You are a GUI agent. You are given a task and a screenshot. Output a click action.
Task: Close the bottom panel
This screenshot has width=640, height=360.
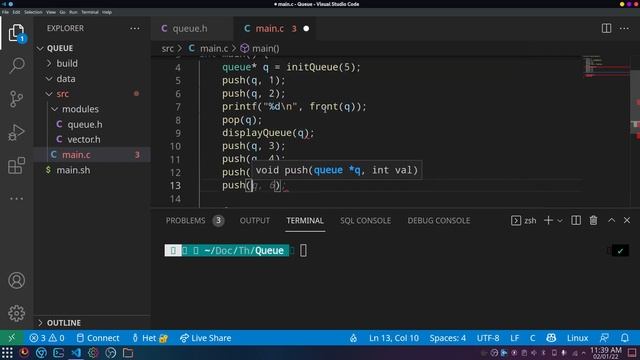[x=627, y=220]
